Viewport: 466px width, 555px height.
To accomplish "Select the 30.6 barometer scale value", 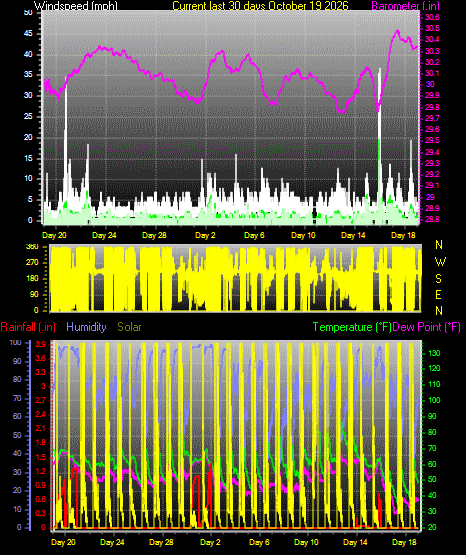I will pos(432,18).
